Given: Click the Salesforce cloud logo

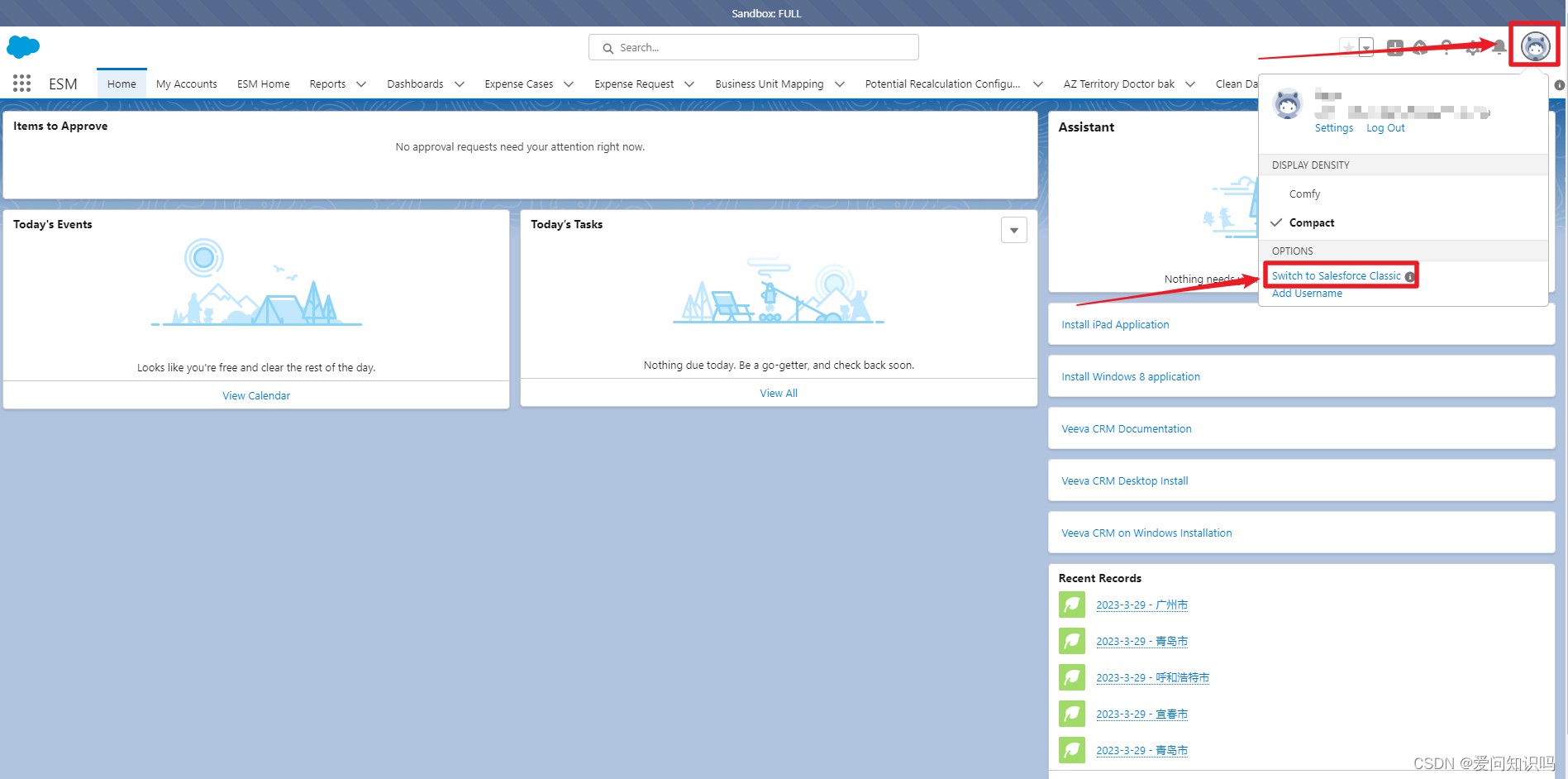Looking at the screenshot, I should click(x=23, y=47).
